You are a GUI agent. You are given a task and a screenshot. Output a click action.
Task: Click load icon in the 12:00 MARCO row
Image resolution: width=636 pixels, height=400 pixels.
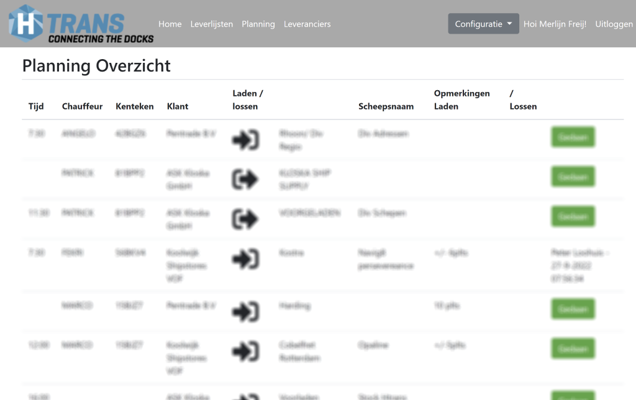tap(245, 352)
